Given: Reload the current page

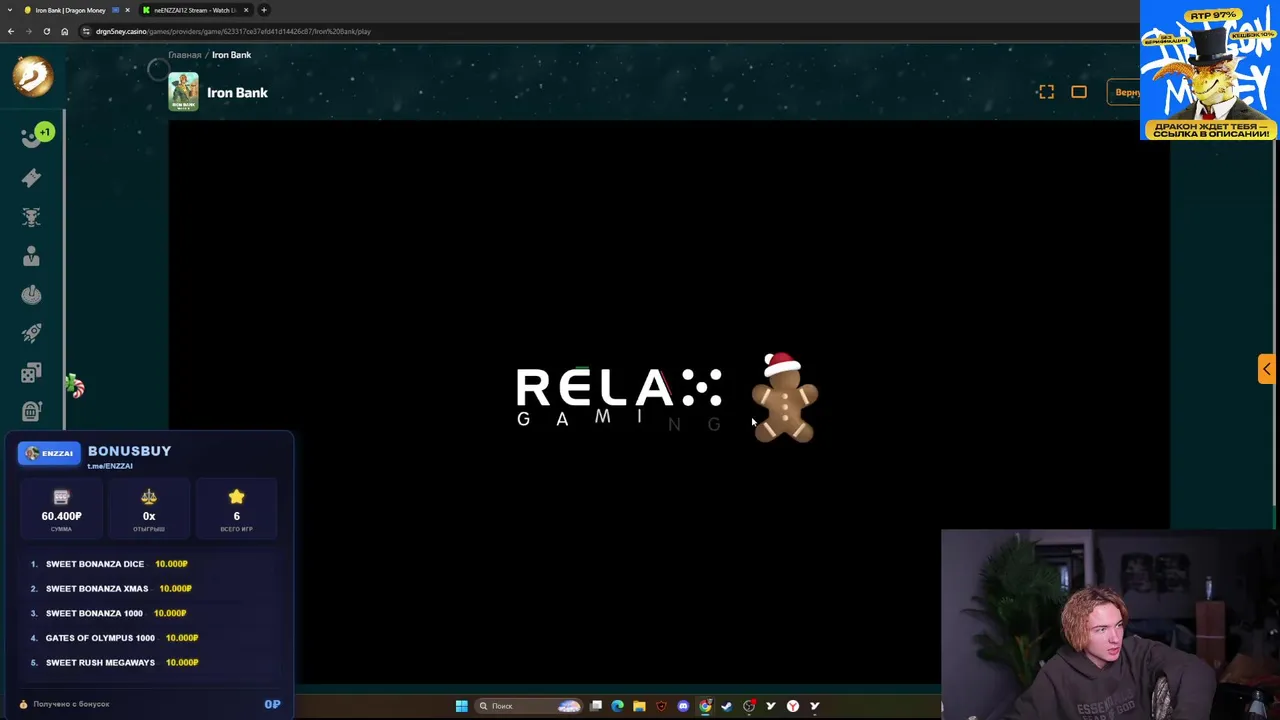Looking at the screenshot, I should 47,31.
